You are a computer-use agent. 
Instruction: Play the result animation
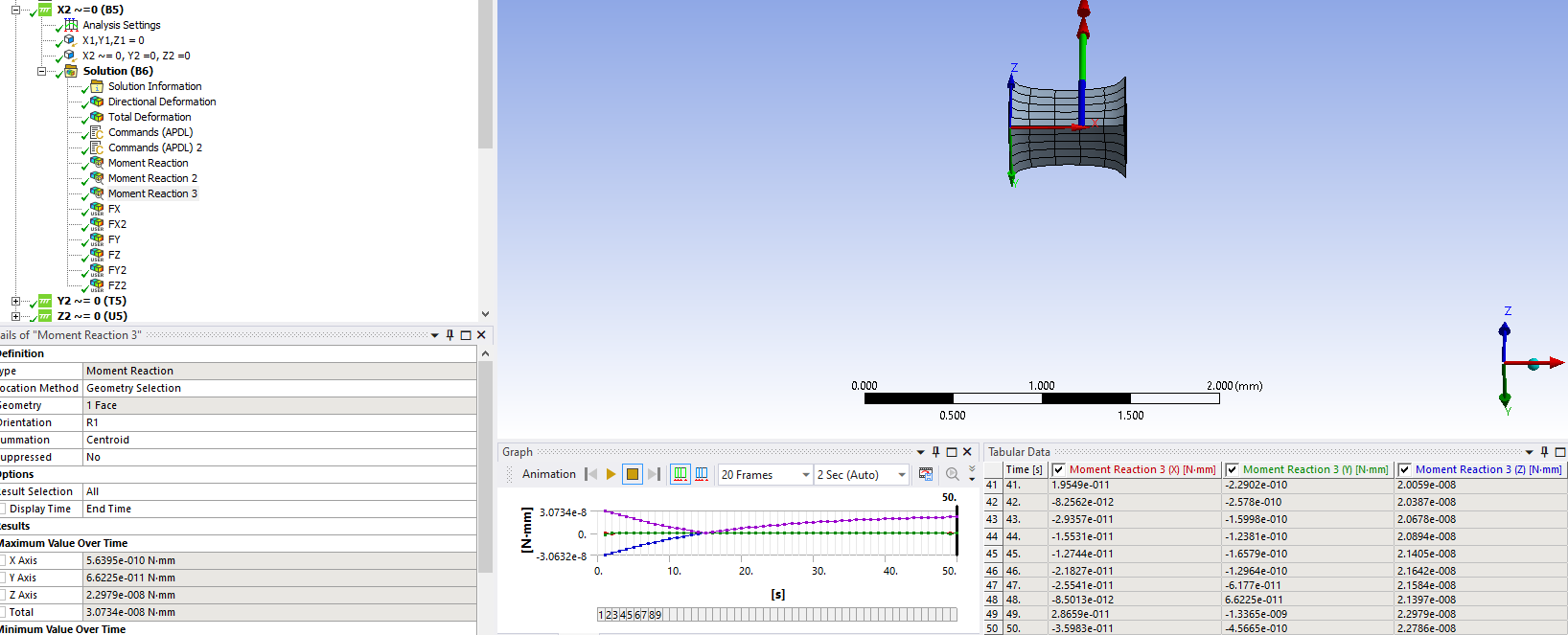point(611,474)
